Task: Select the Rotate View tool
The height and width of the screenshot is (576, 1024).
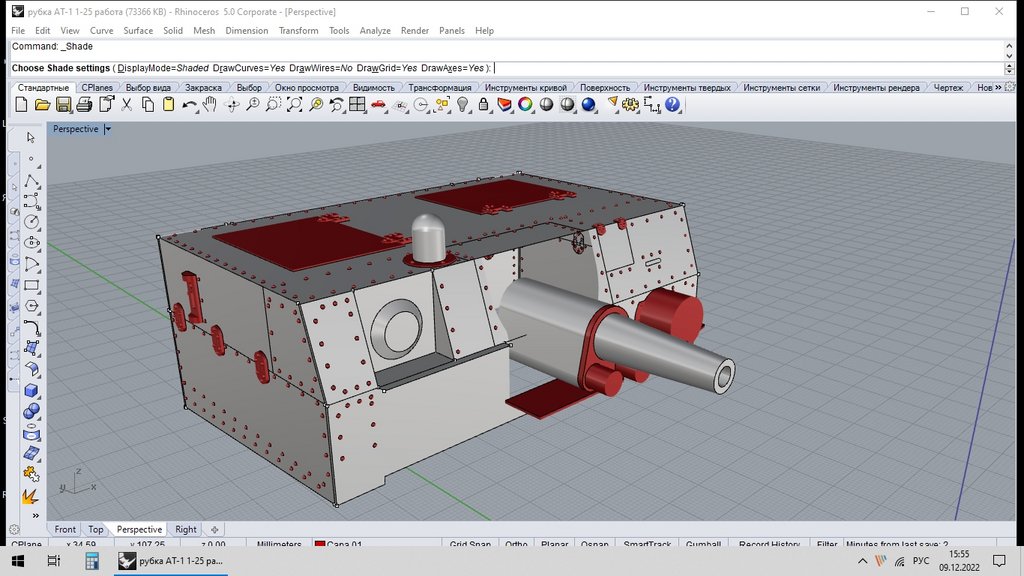Action: (231, 104)
